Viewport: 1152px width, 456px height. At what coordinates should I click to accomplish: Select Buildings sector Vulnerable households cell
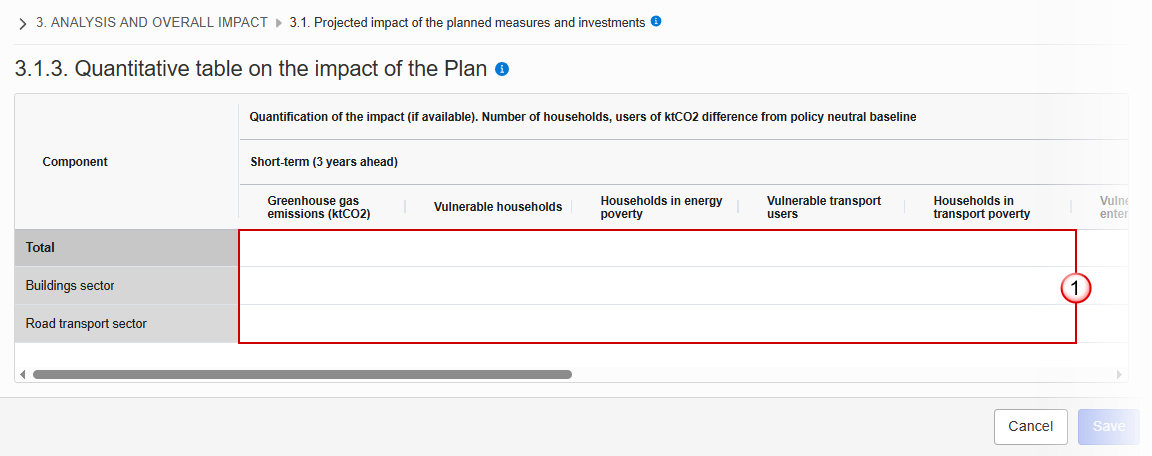(x=489, y=286)
